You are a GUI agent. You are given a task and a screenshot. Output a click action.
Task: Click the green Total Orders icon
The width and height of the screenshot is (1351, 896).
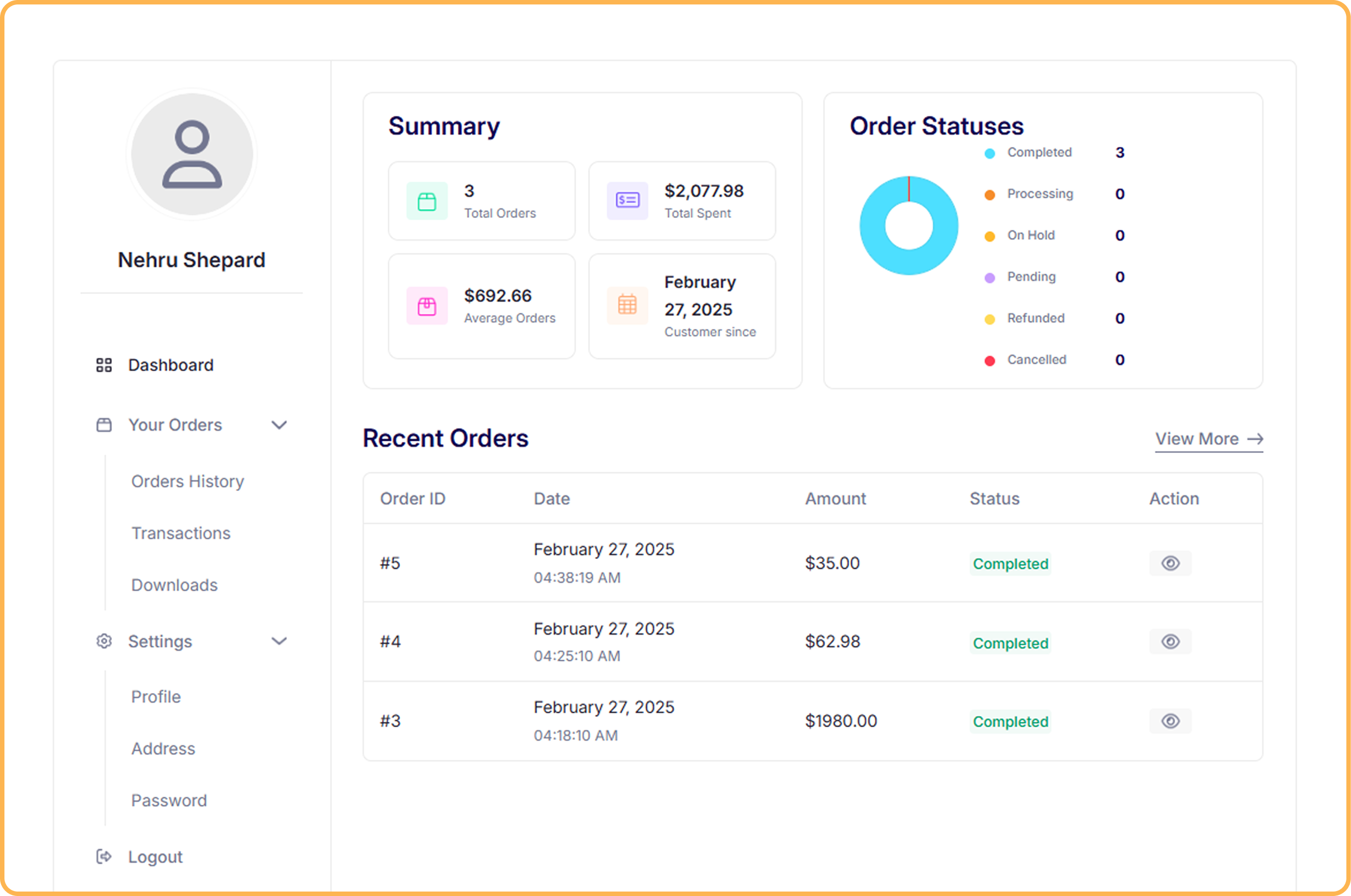pos(427,201)
